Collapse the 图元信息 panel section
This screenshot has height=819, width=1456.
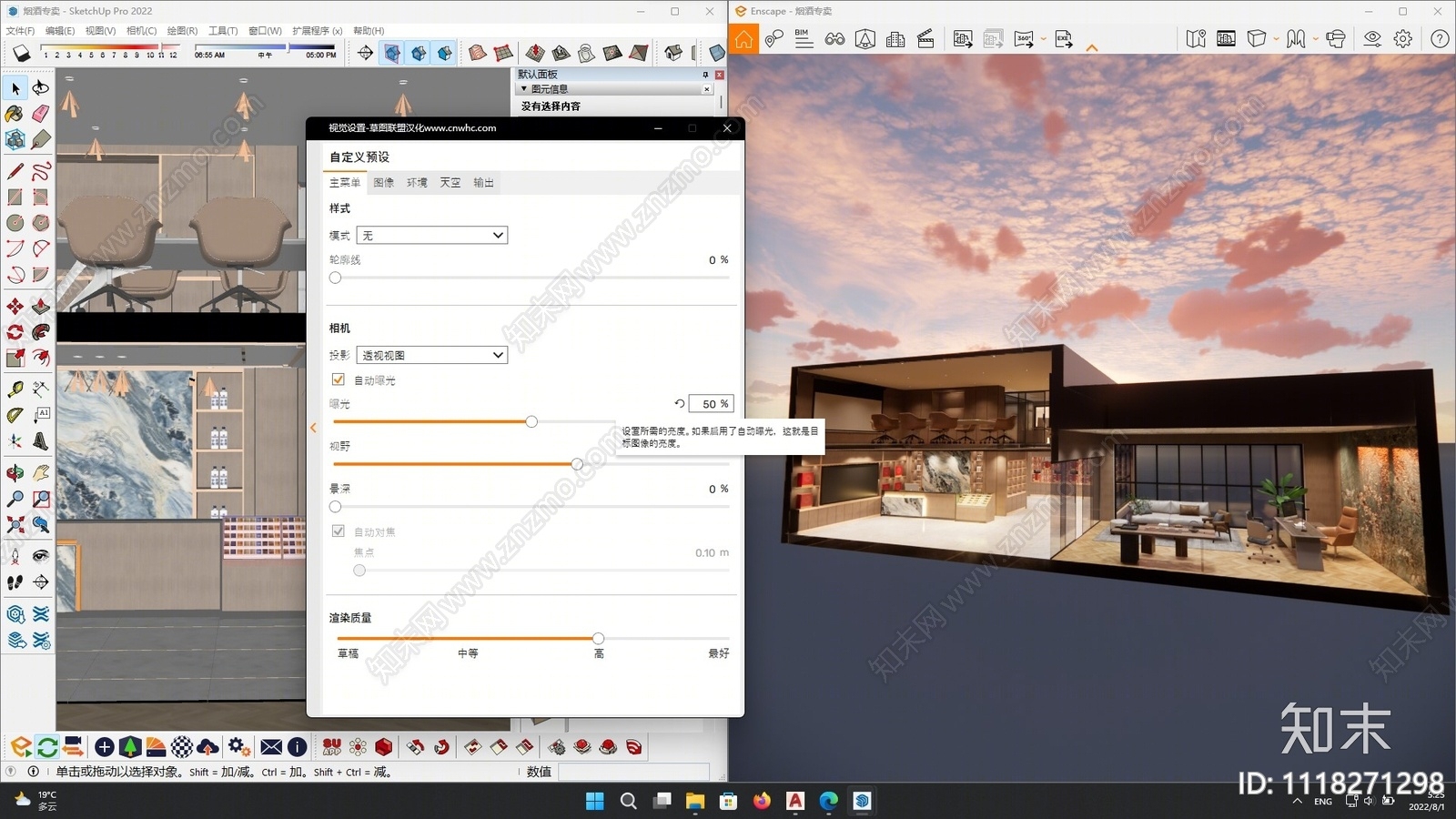(524, 89)
